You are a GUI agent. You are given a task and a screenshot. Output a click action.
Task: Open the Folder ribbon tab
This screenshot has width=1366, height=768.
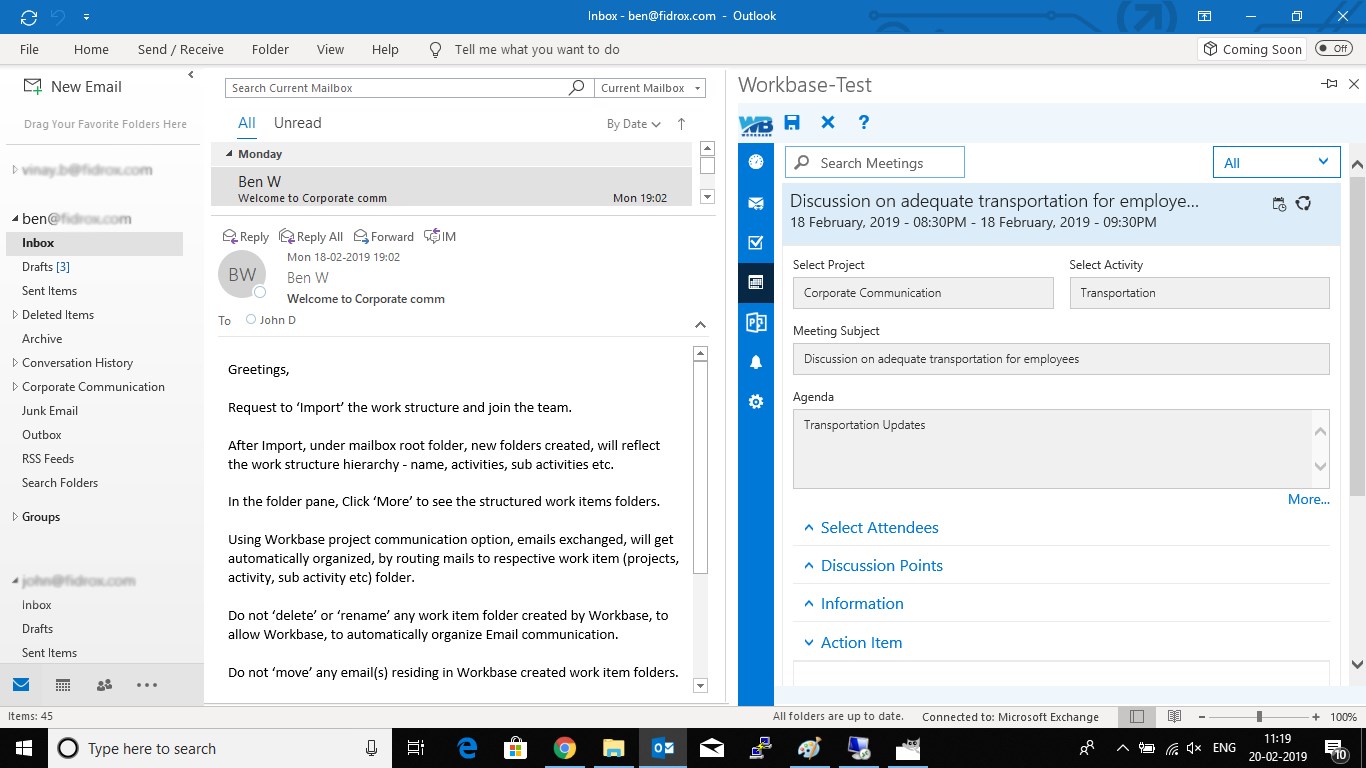point(270,49)
